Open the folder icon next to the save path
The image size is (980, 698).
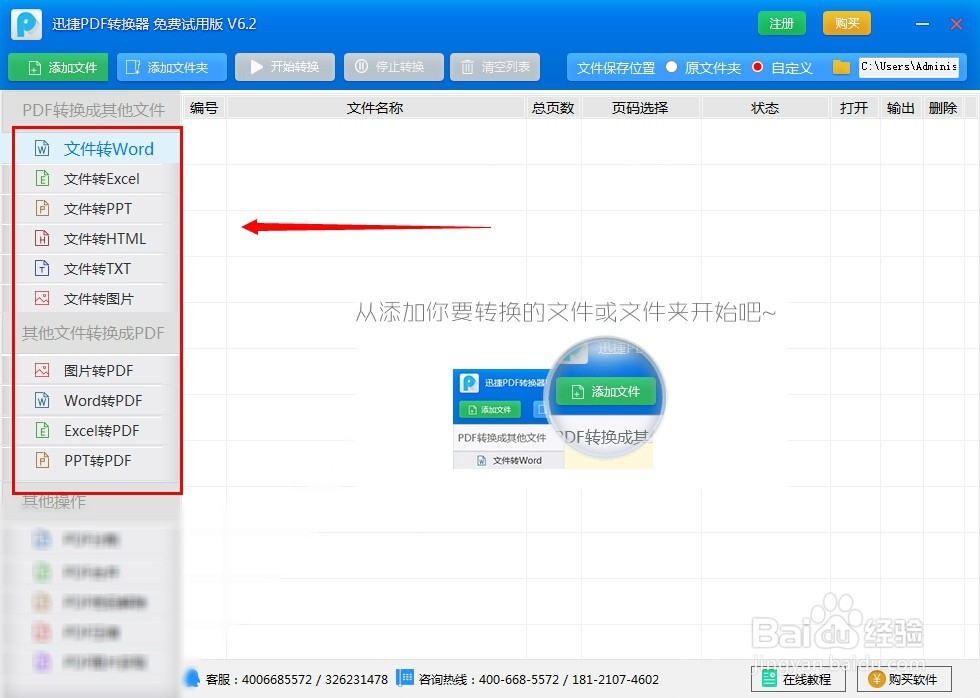coord(840,67)
